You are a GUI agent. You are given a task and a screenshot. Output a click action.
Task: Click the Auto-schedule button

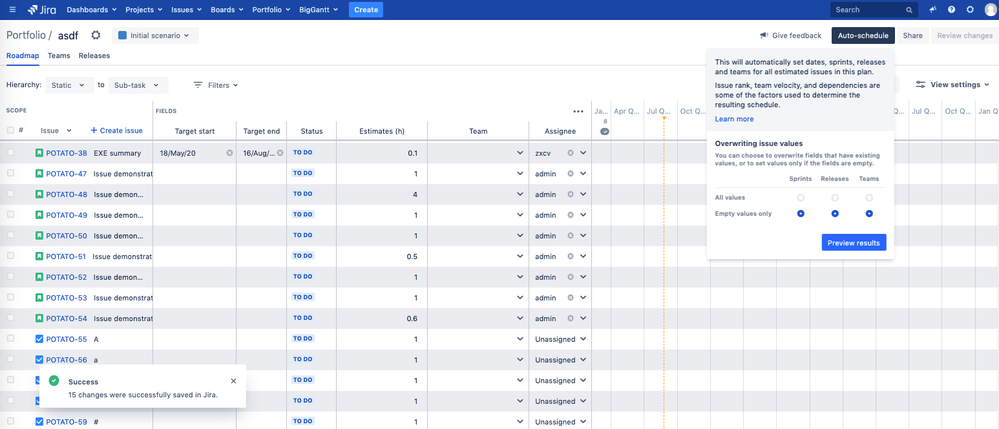point(863,36)
